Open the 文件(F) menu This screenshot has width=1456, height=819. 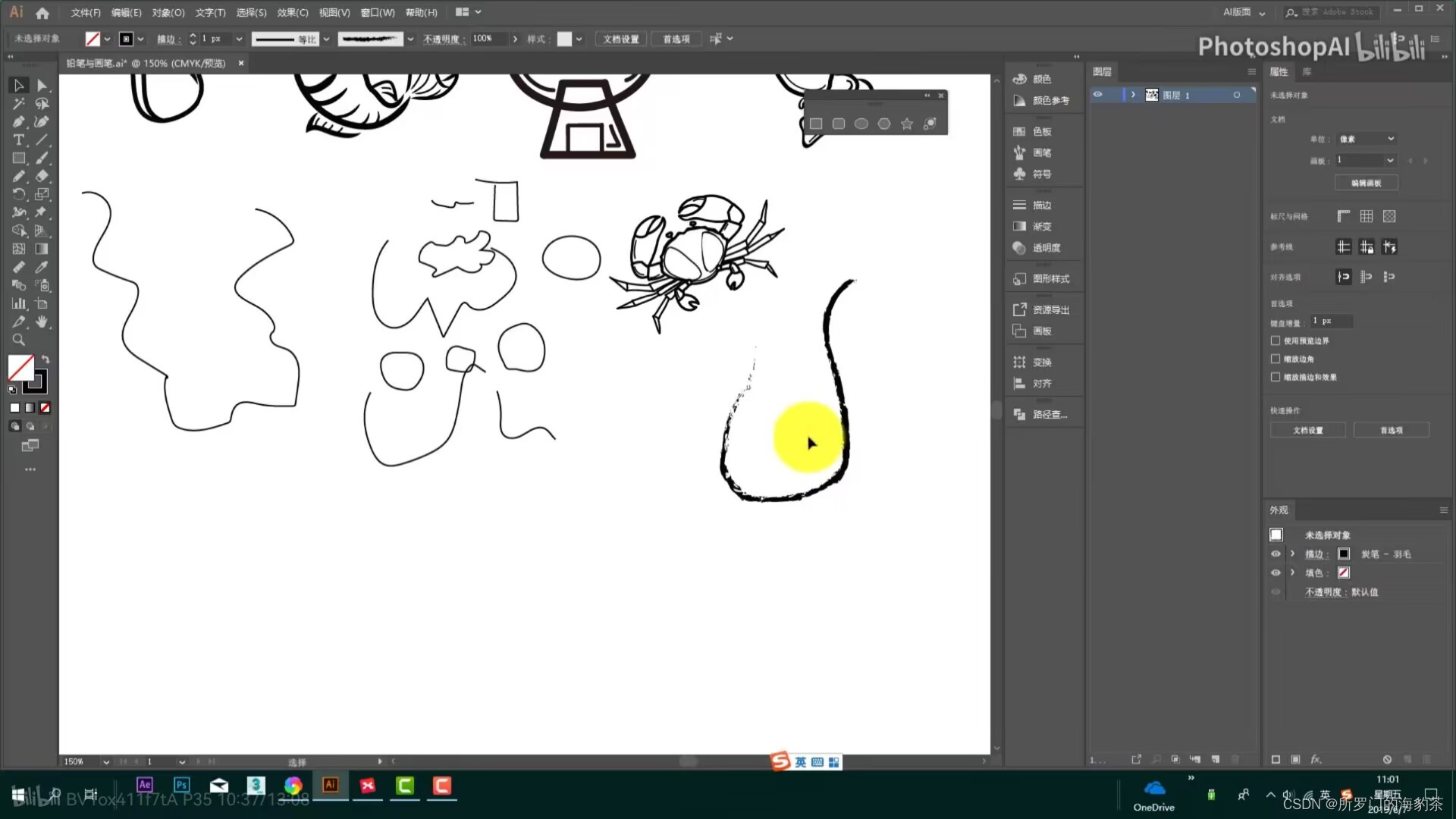tap(86, 12)
